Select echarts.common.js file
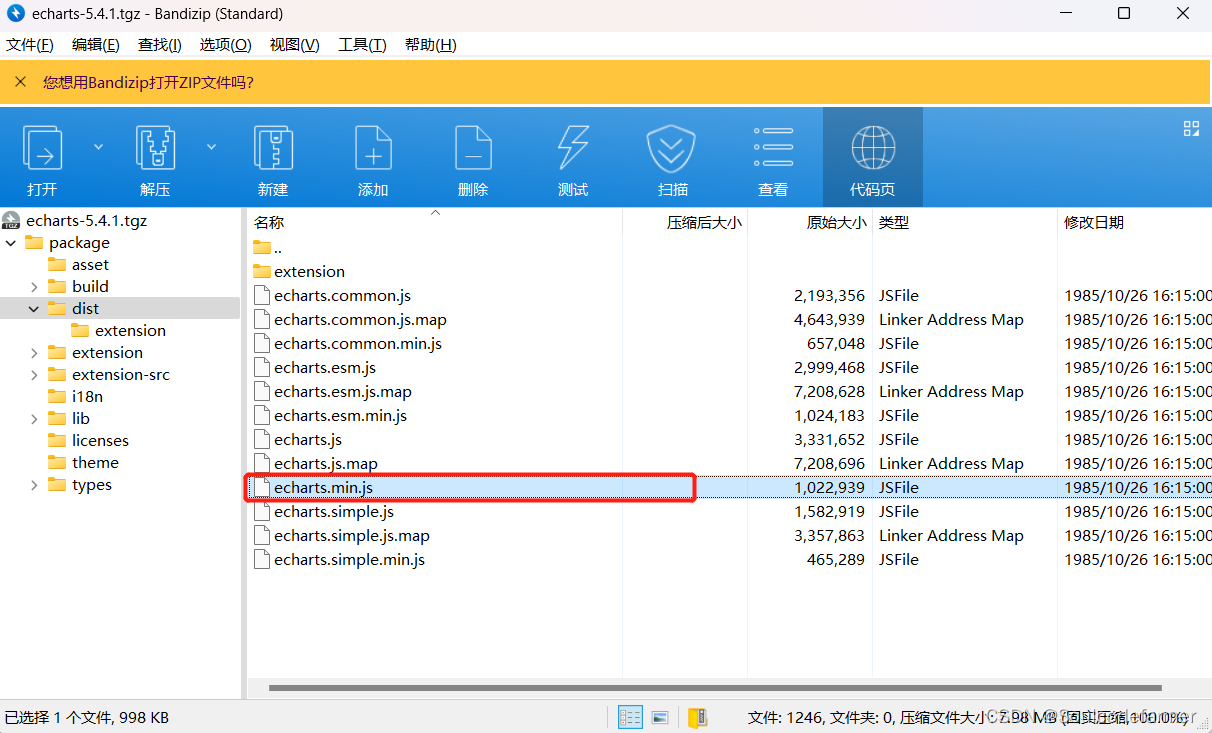This screenshot has width=1212, height=733. 332,295
